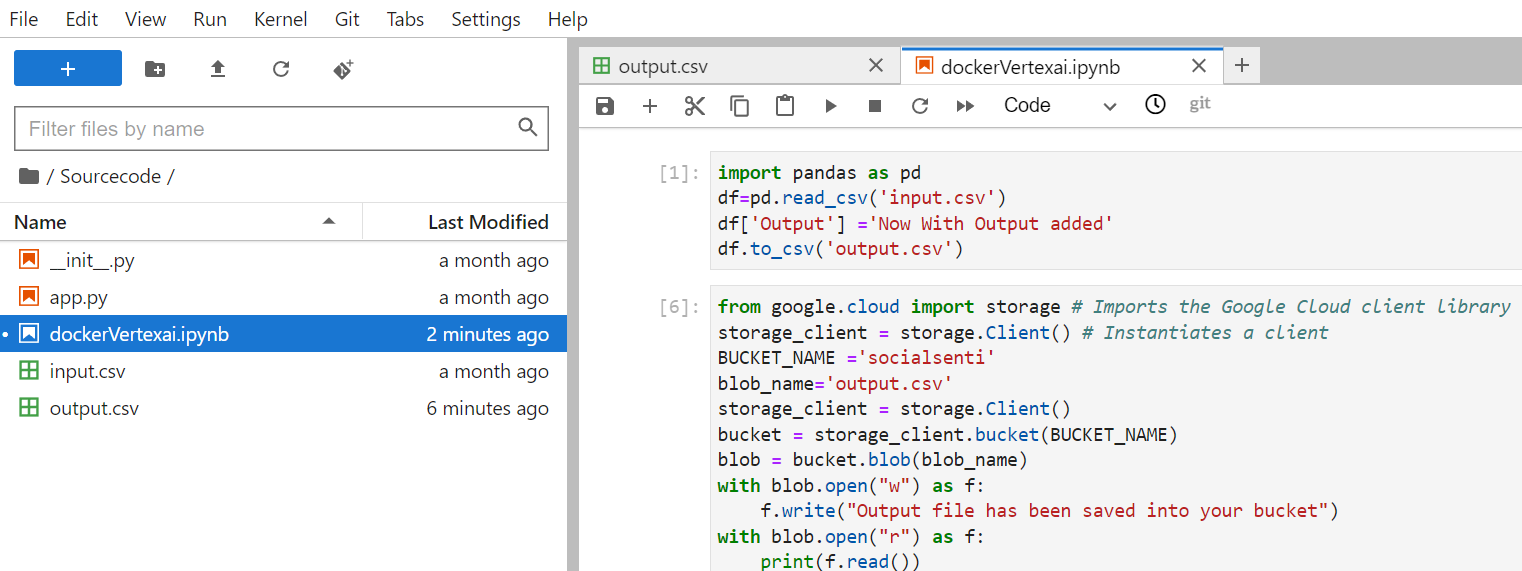Run the selected cell
Image resolution: width=1522 pixels, height=571 pixels.
[x=830, y=106]
